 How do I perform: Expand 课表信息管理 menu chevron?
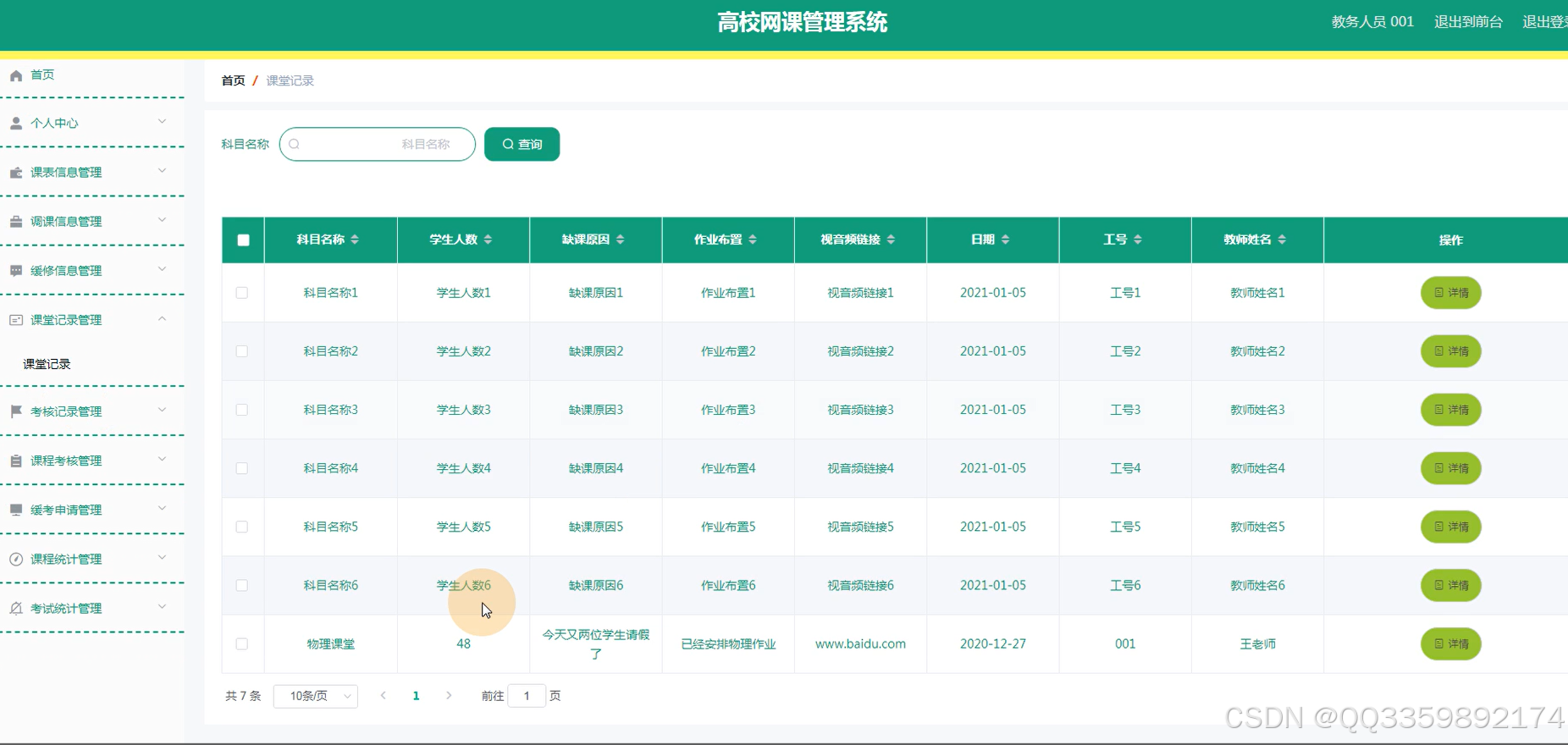tap(162, 171)
